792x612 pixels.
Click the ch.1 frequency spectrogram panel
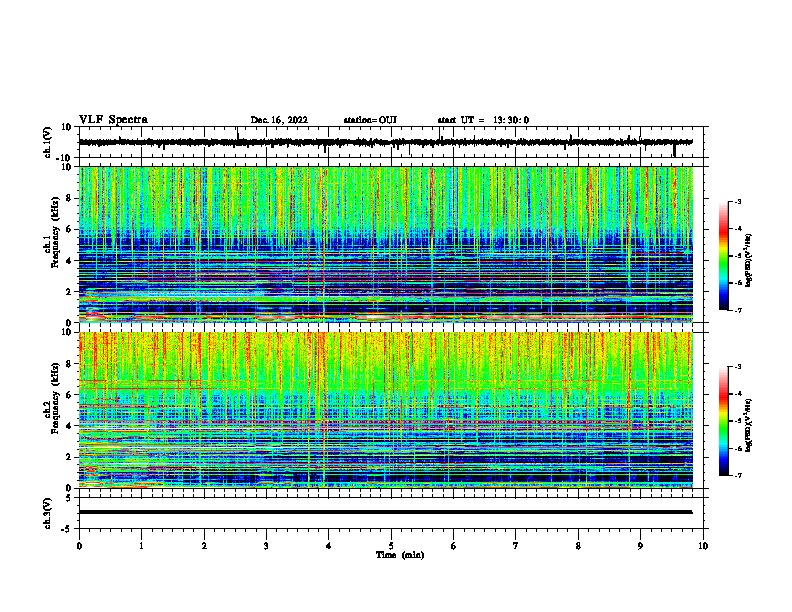(x=385, y=244)
